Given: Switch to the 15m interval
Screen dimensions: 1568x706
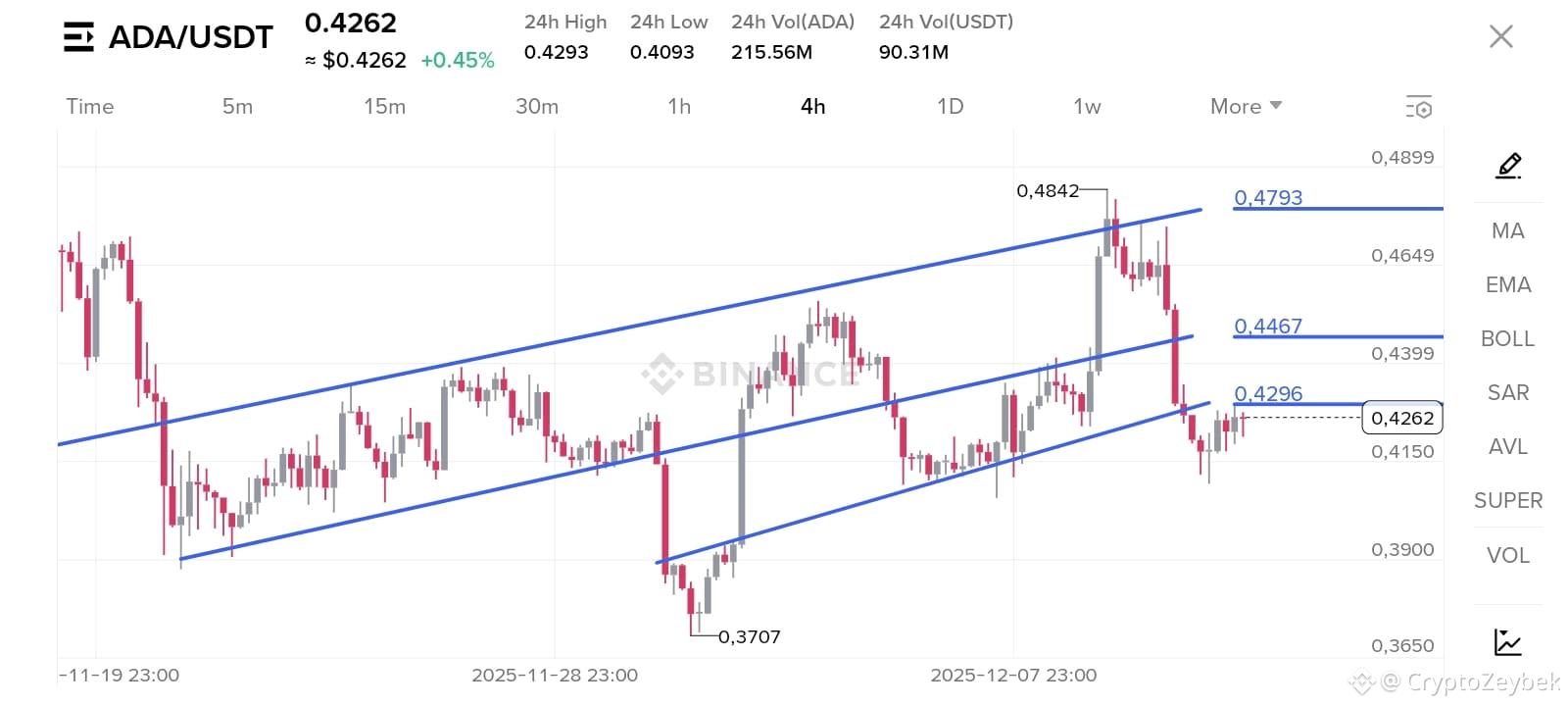Looking at the screenshot, I should point(384,107).
